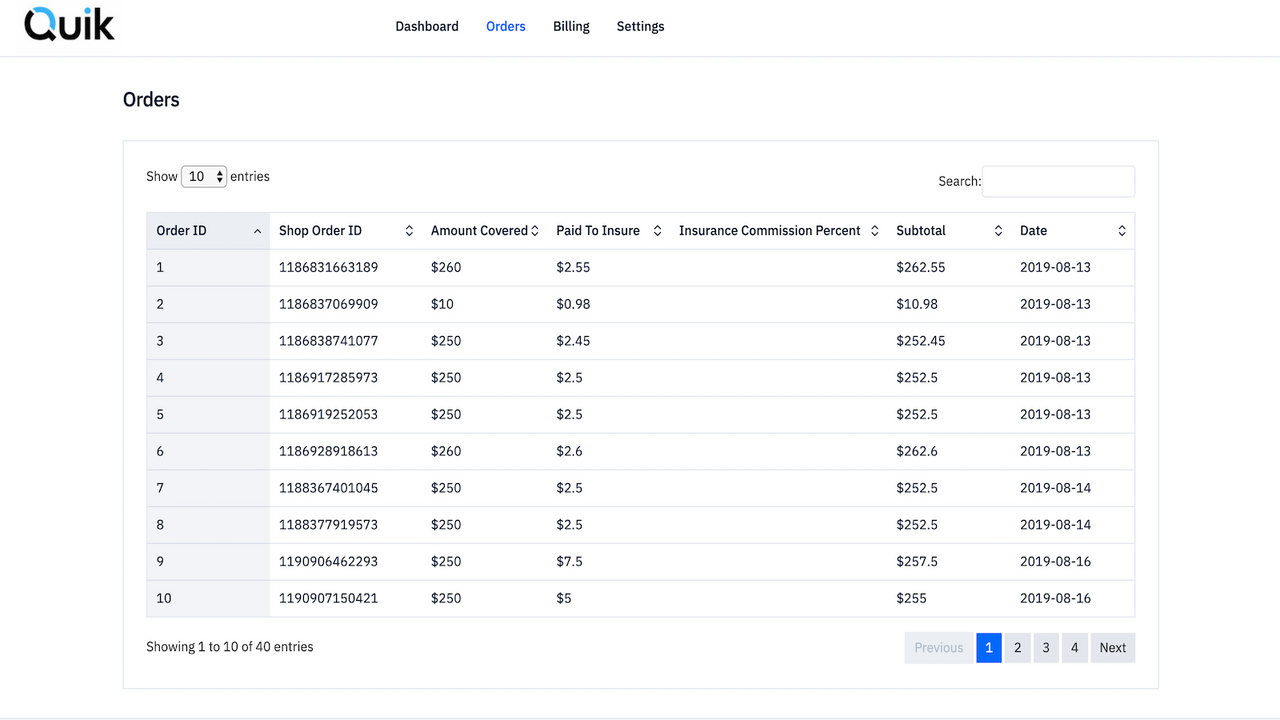Click Order ID 10 cell
Viewport: 1280px width, 720px height.
point(208,598)
